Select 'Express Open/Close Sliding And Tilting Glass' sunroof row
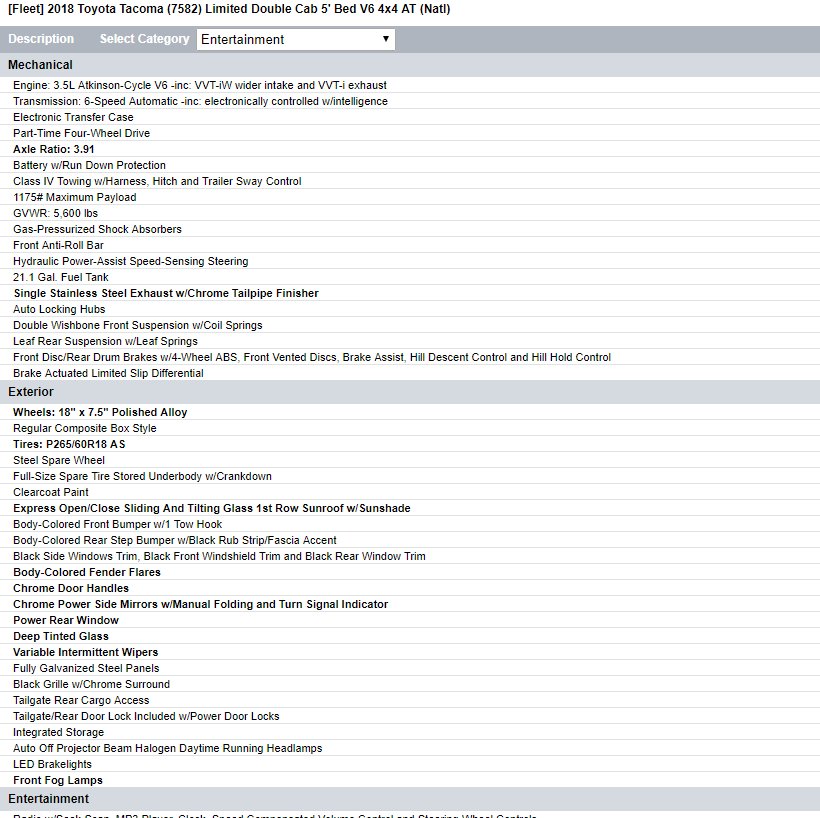 [x=410, y=508]
